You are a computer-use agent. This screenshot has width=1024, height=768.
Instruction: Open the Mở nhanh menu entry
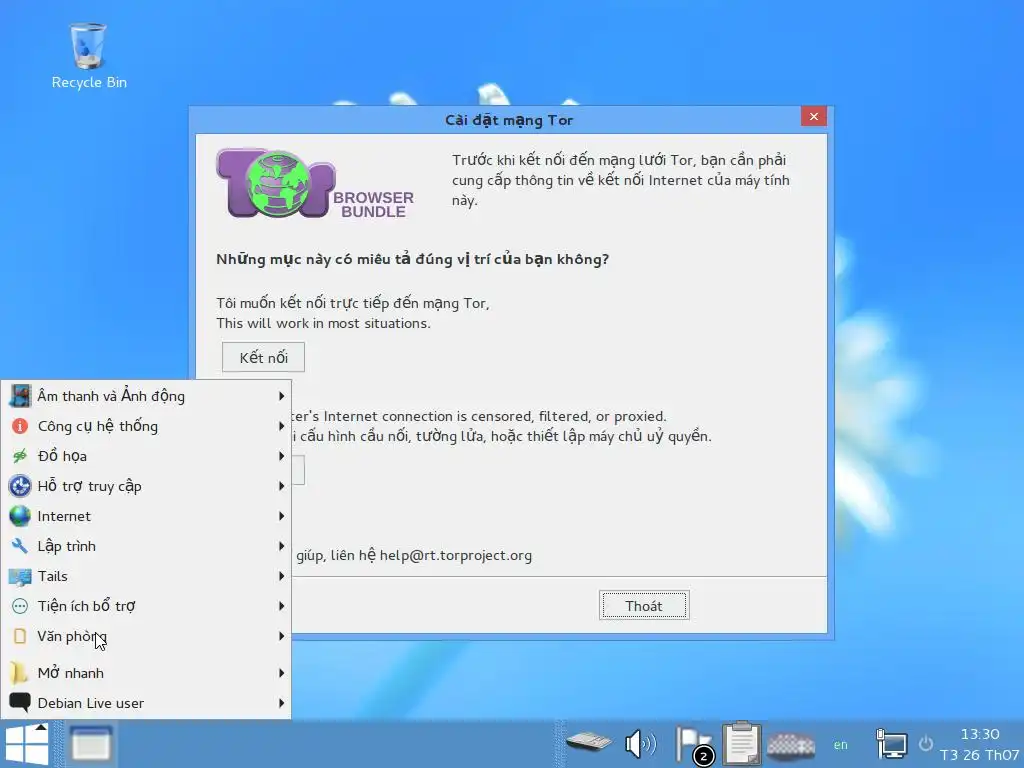[x=146, y=673]
